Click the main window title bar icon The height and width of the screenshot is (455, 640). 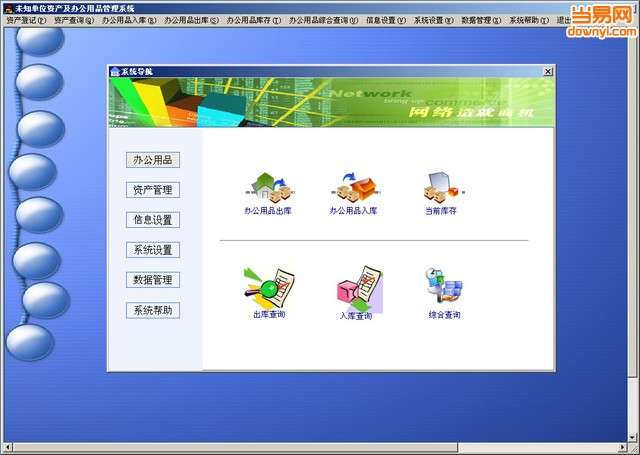9,9
